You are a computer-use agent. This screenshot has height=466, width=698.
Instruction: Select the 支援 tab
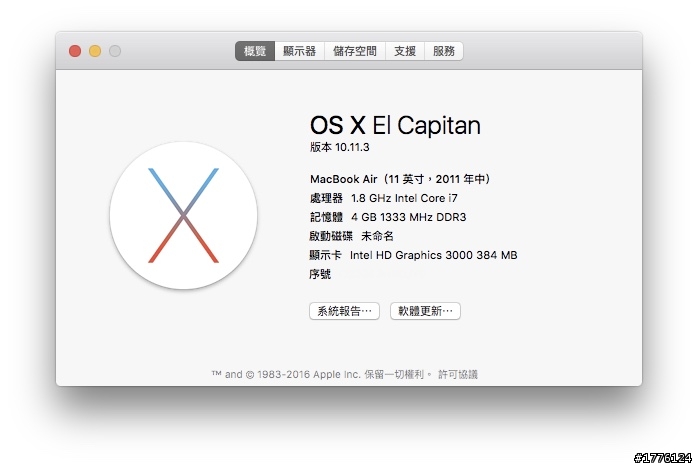click(x=405, y=51)
